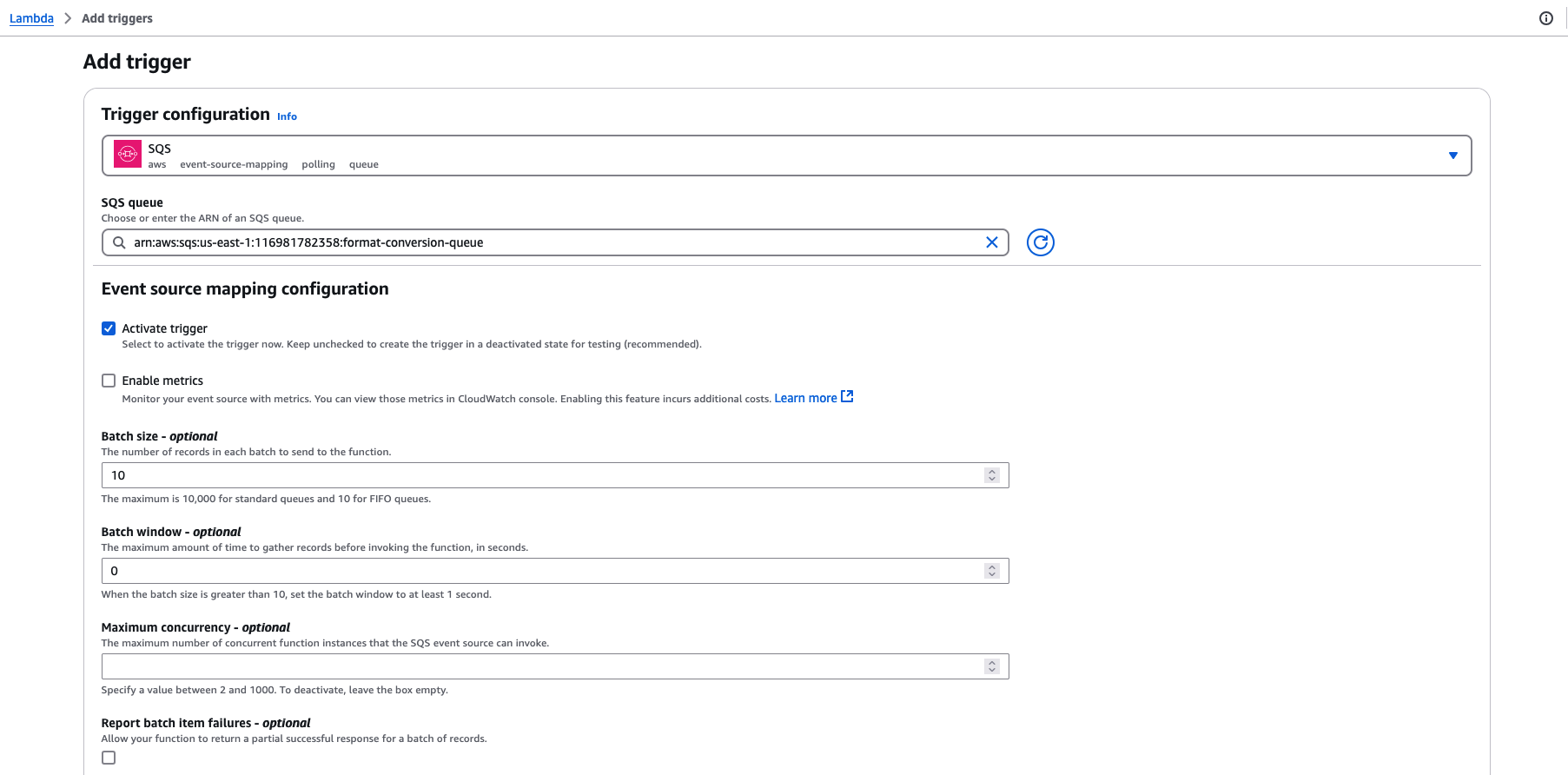Refresh the SQS queue list
Image resolution: width=1568 pixels, height=775 pixels.
[x=1040, y=242]
